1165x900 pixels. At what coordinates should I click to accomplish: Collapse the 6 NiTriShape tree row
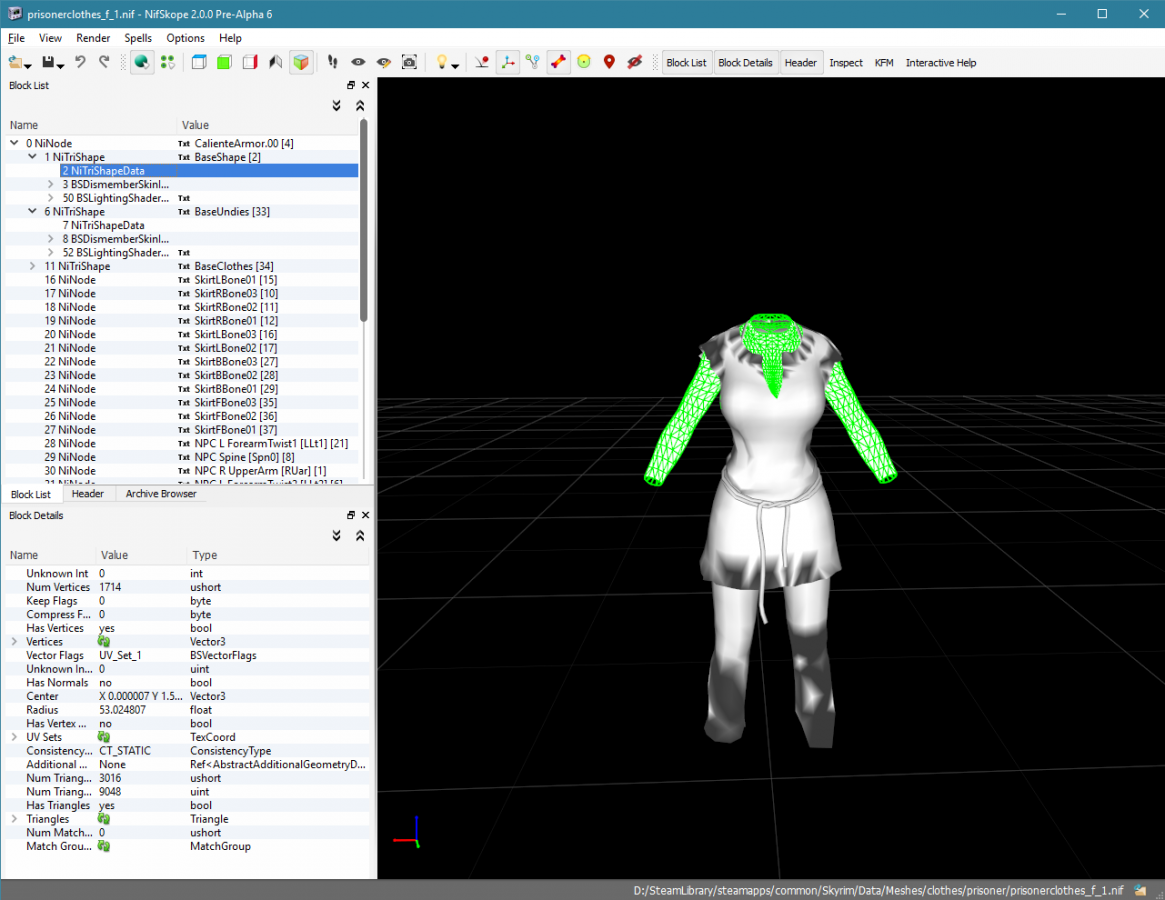click(32, 211)
